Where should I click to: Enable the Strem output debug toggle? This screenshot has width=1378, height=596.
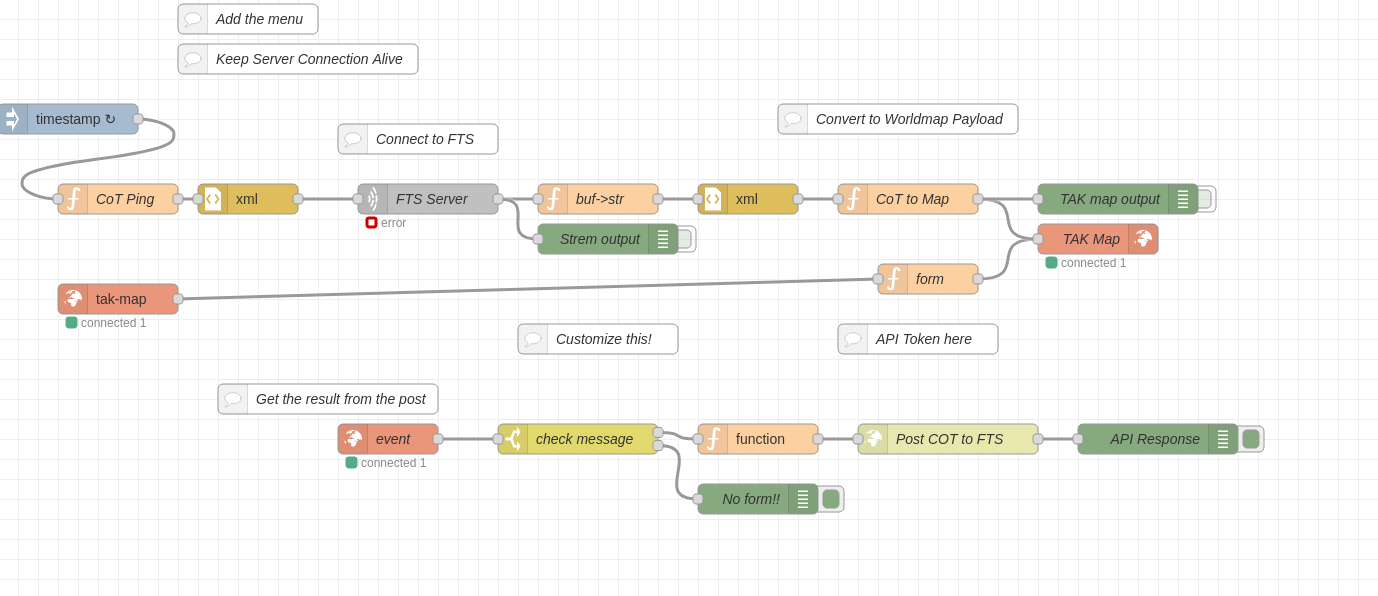[x=683, y=239]
